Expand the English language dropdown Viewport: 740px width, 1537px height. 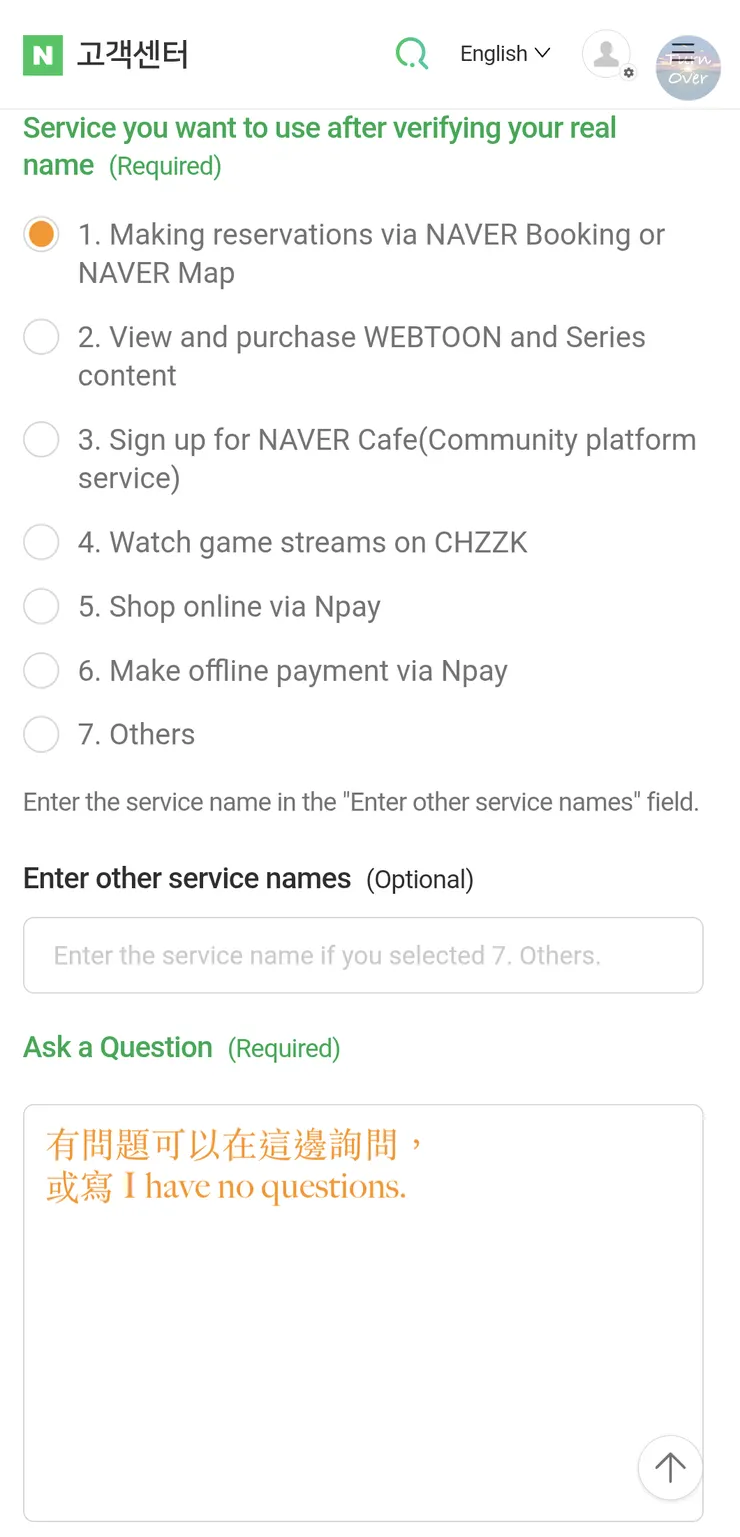505,54
